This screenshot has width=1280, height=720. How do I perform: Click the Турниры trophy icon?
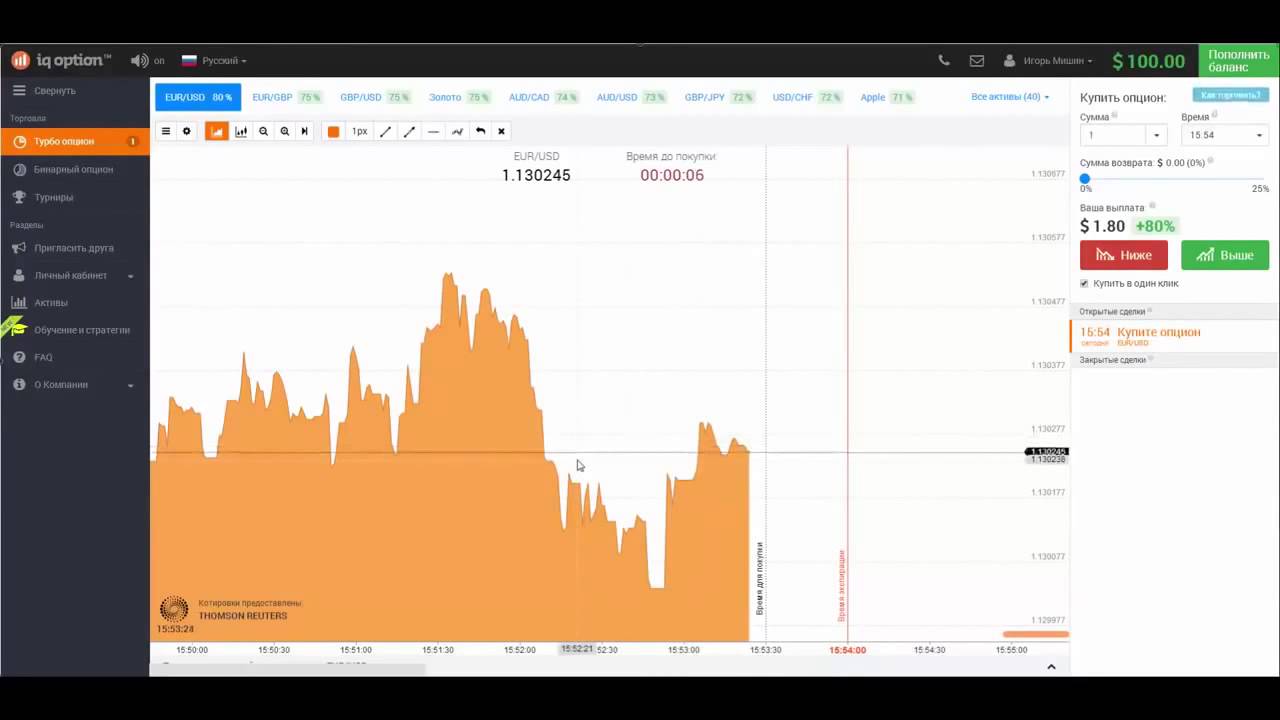coord(19,197)
